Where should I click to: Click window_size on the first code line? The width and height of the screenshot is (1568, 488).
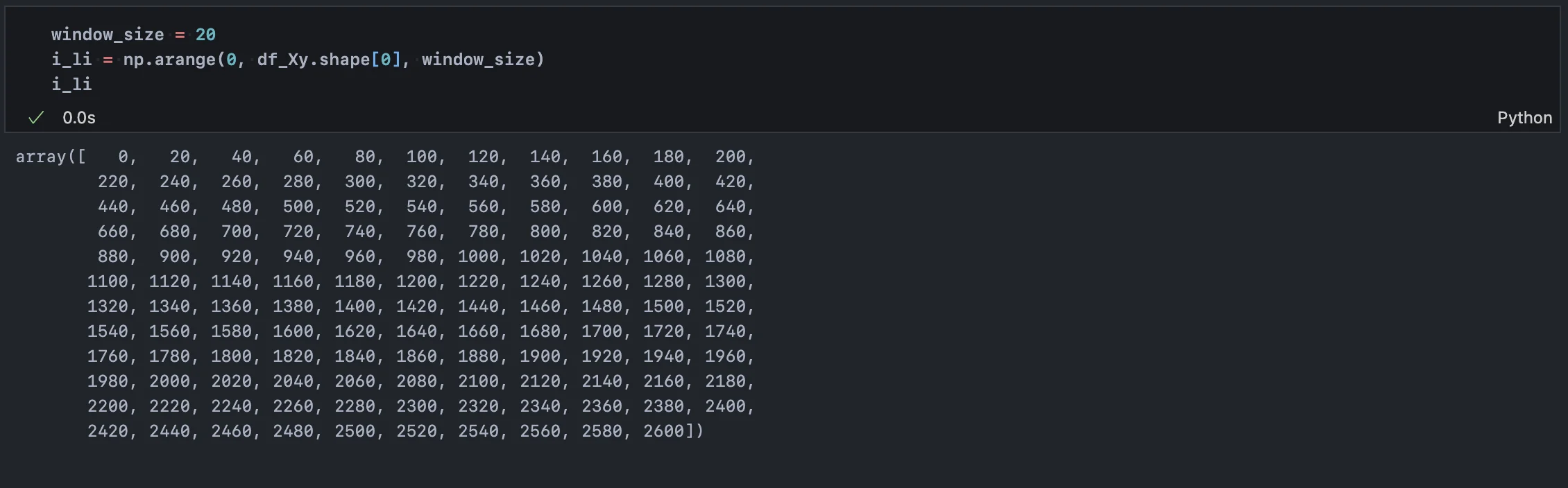coord(108,35)
